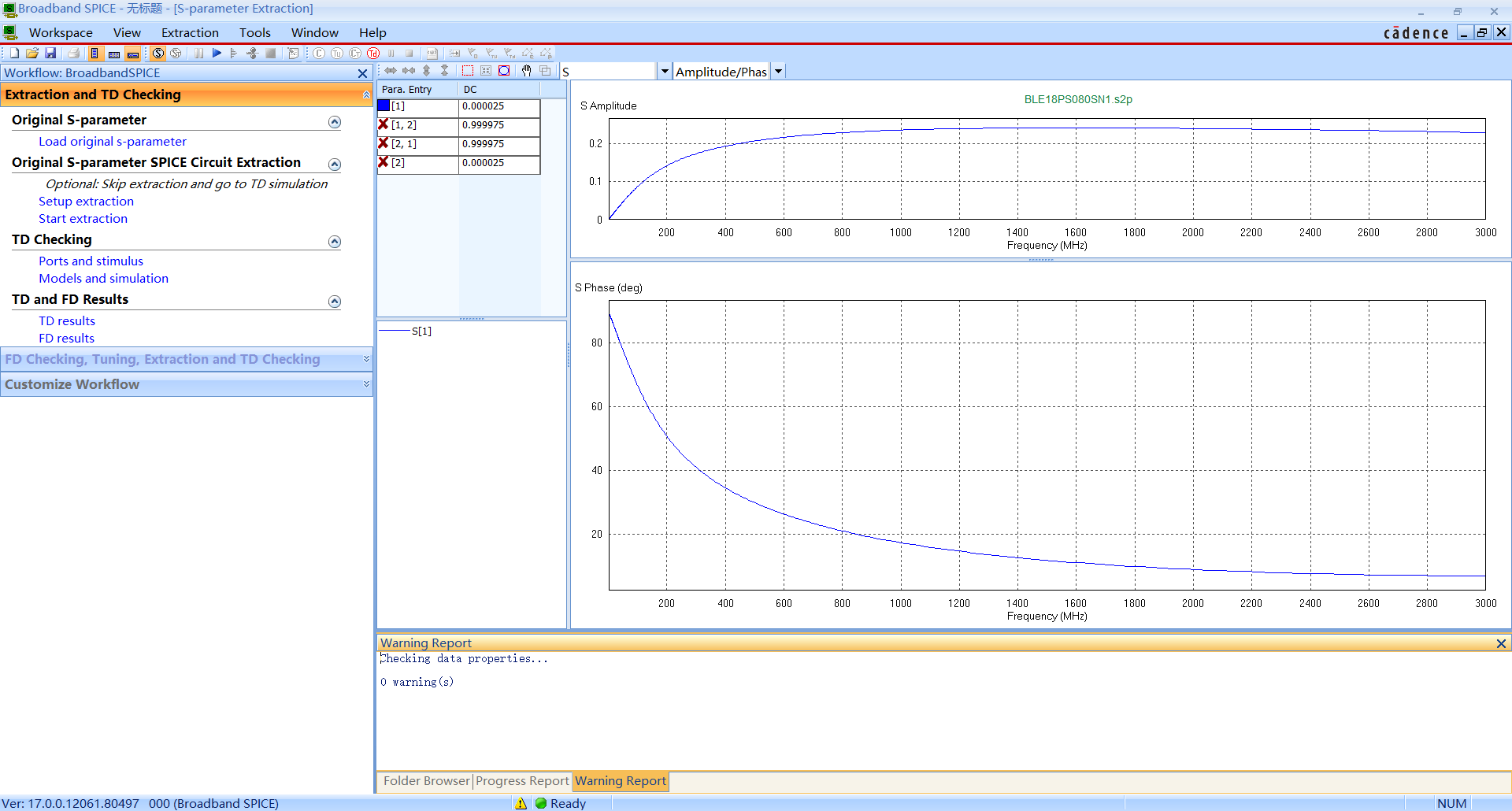The image size is (1512, 811).
Task: Collapse the Extraction and TD Checking section
Action: 366,94
